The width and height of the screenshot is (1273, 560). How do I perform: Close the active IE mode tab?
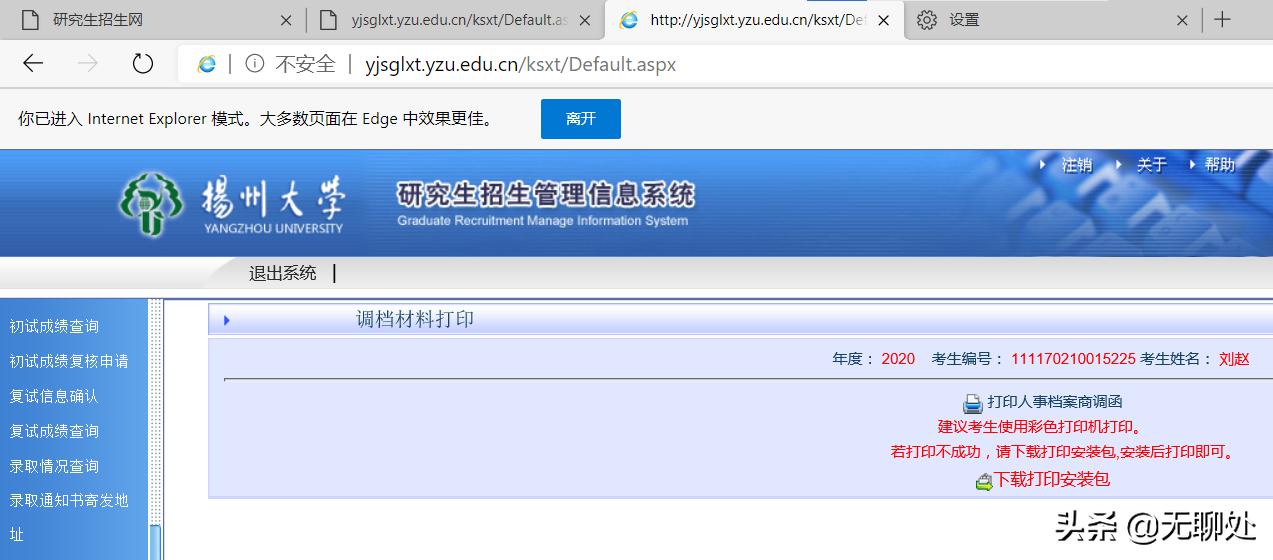(884, 20)
